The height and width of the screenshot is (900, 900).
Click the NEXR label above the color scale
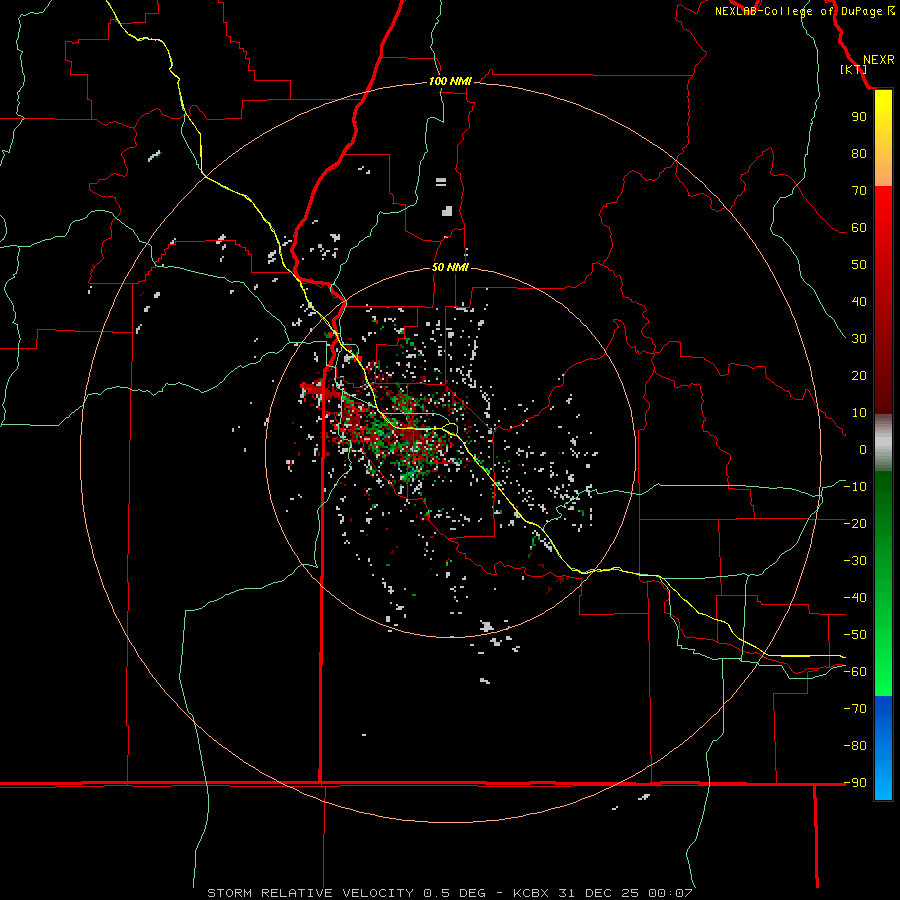click(878, 60)
